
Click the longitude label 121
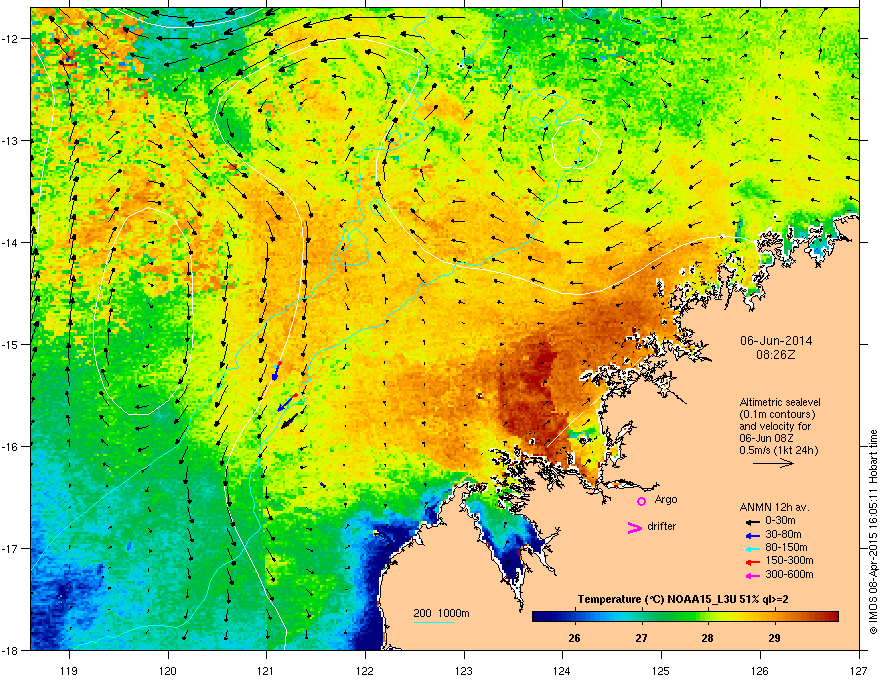[266, 670]
